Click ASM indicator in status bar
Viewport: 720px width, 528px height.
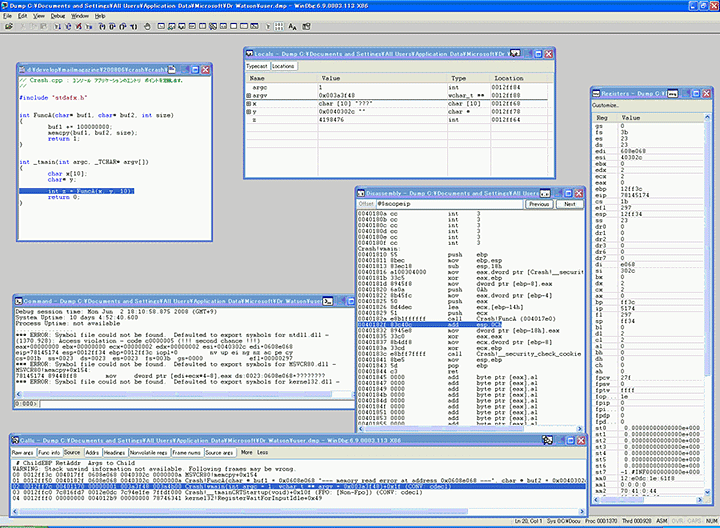point(662,521)
